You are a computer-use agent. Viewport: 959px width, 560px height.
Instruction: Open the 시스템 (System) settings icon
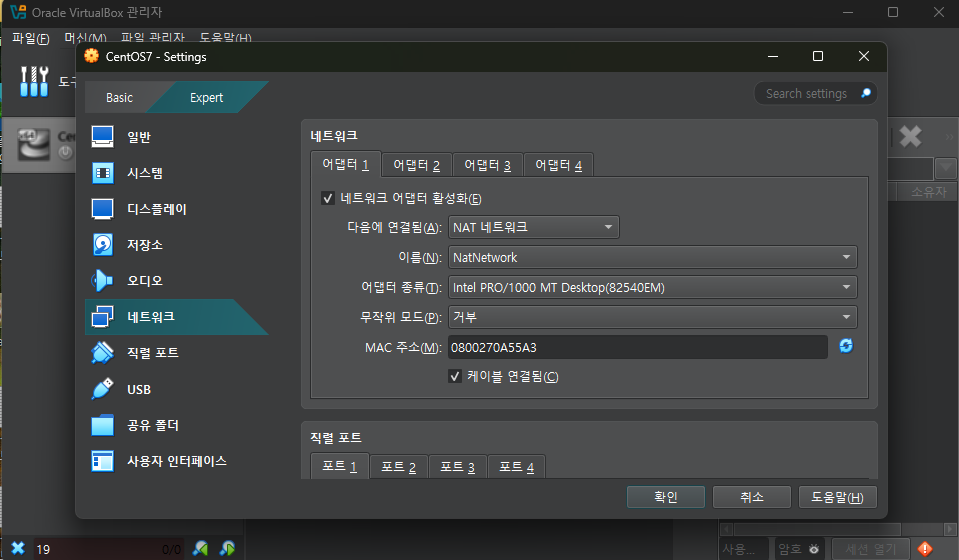[102, 173]
